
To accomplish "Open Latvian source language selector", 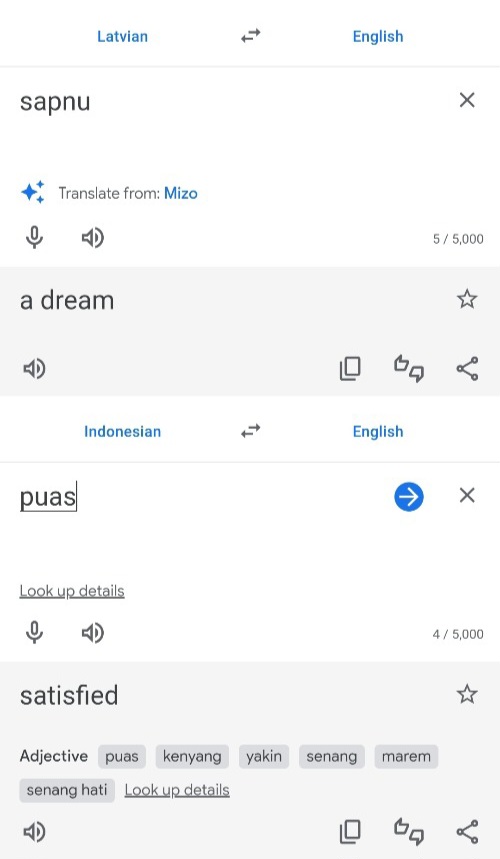I will coord(122,36).
